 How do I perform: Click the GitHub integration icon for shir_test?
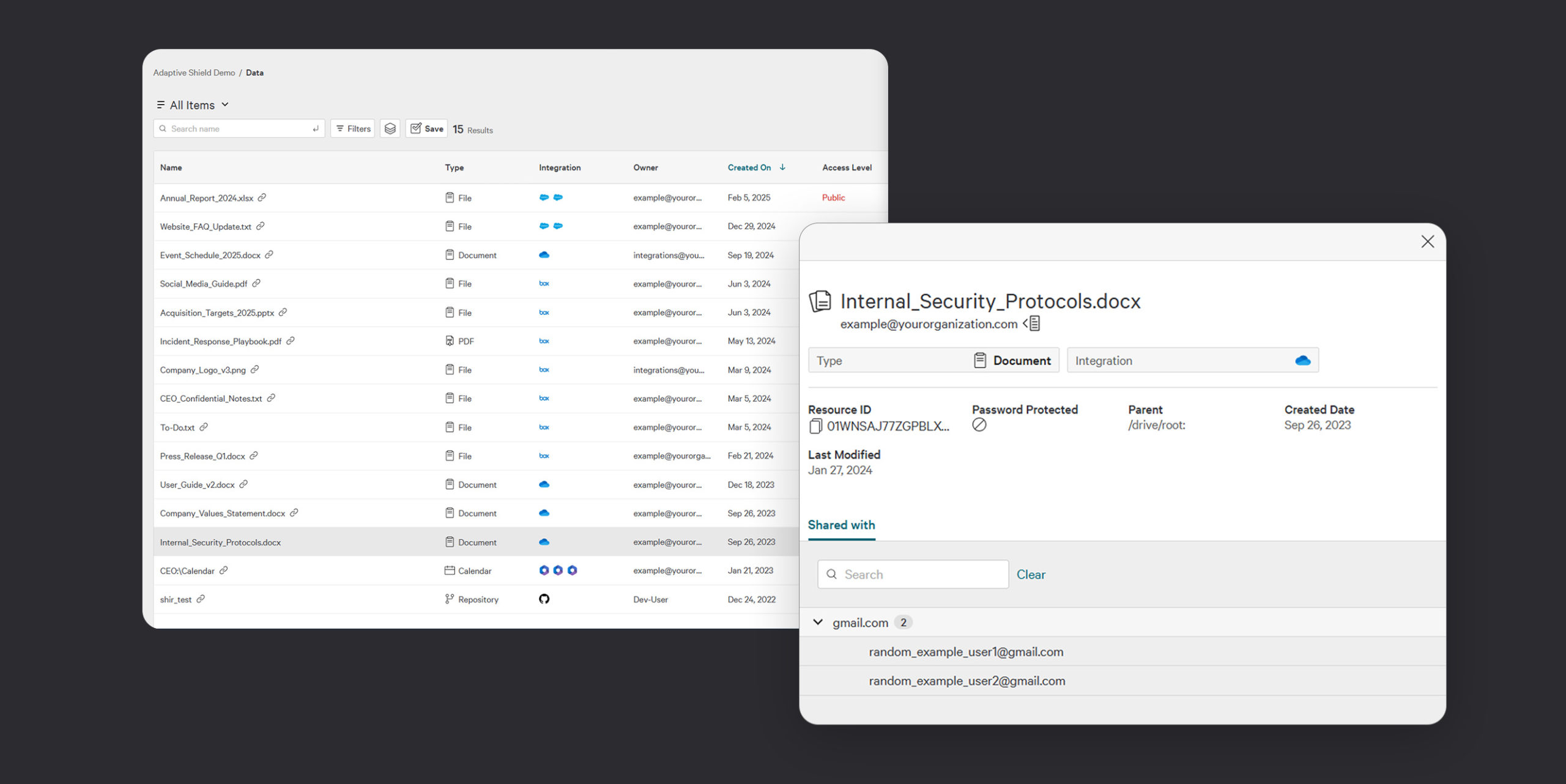pos(544,599)
